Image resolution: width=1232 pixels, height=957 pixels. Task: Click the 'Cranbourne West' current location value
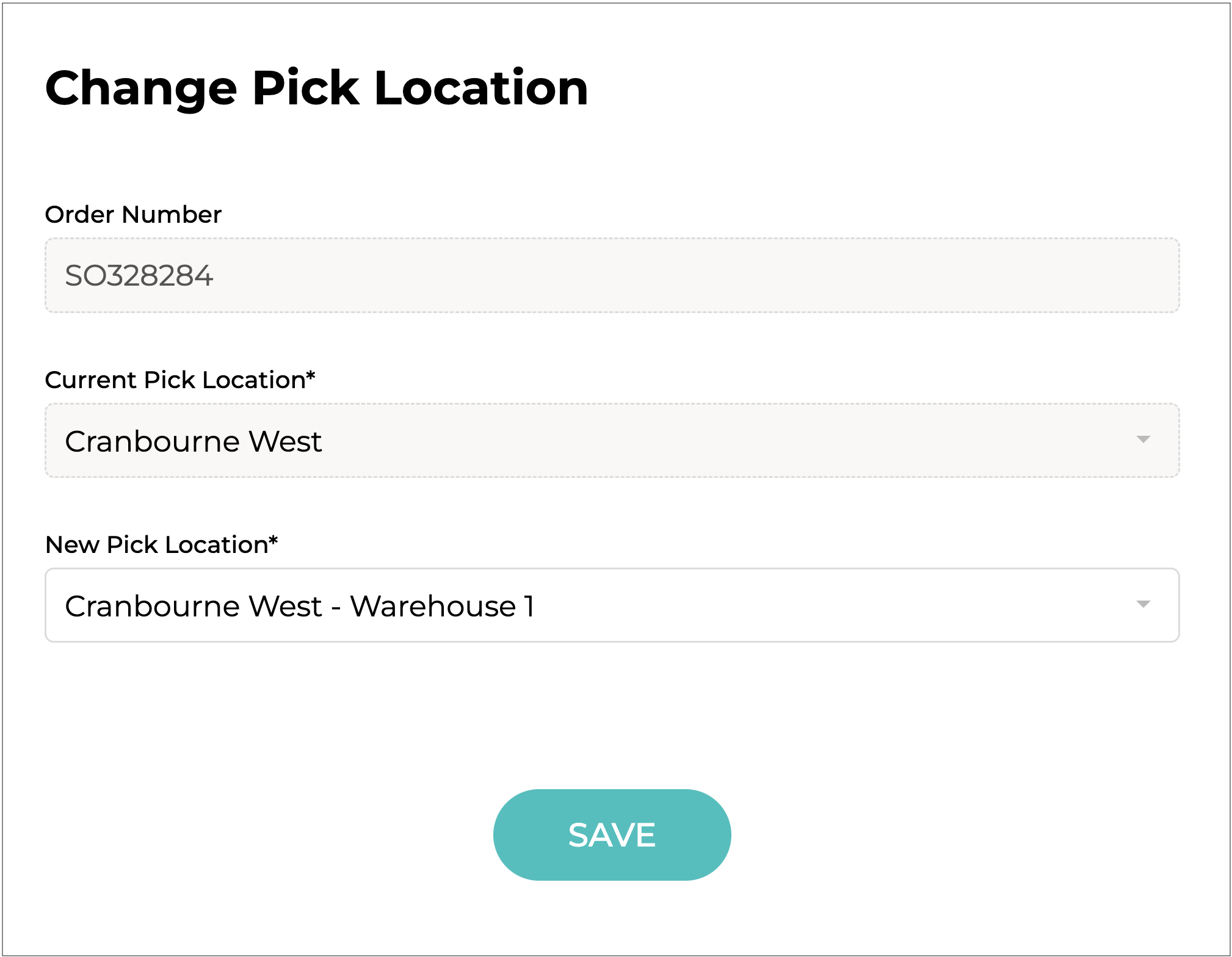(x=193, y=441)
